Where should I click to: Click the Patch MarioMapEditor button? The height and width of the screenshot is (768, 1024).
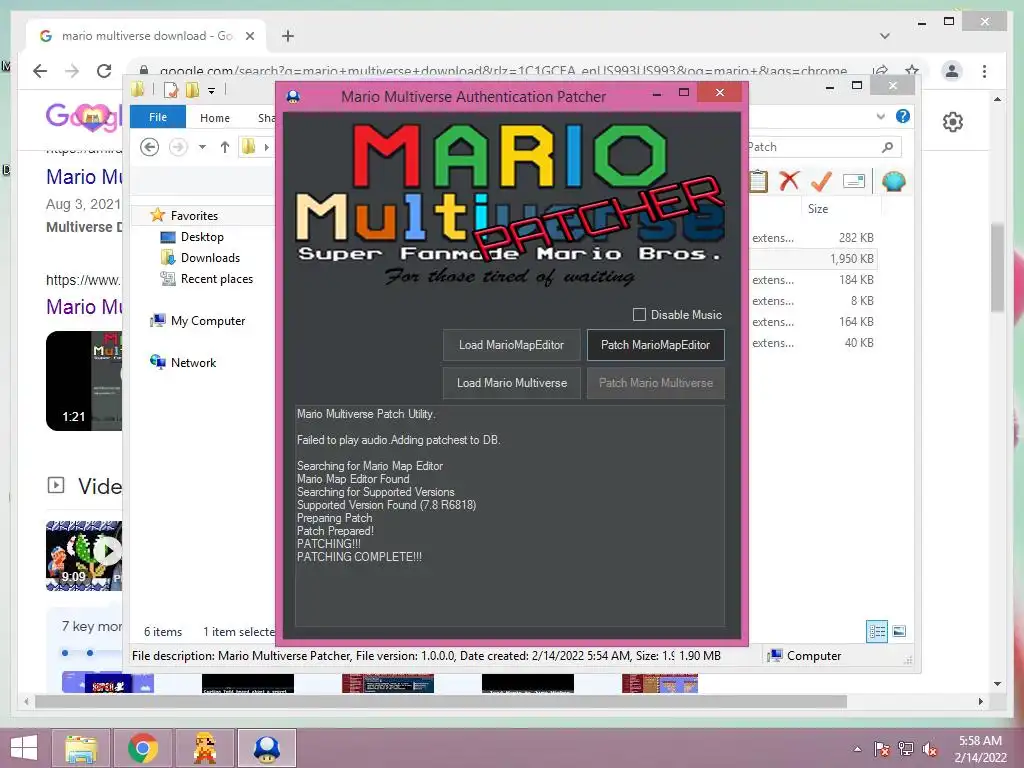click(x=656, y=345)
